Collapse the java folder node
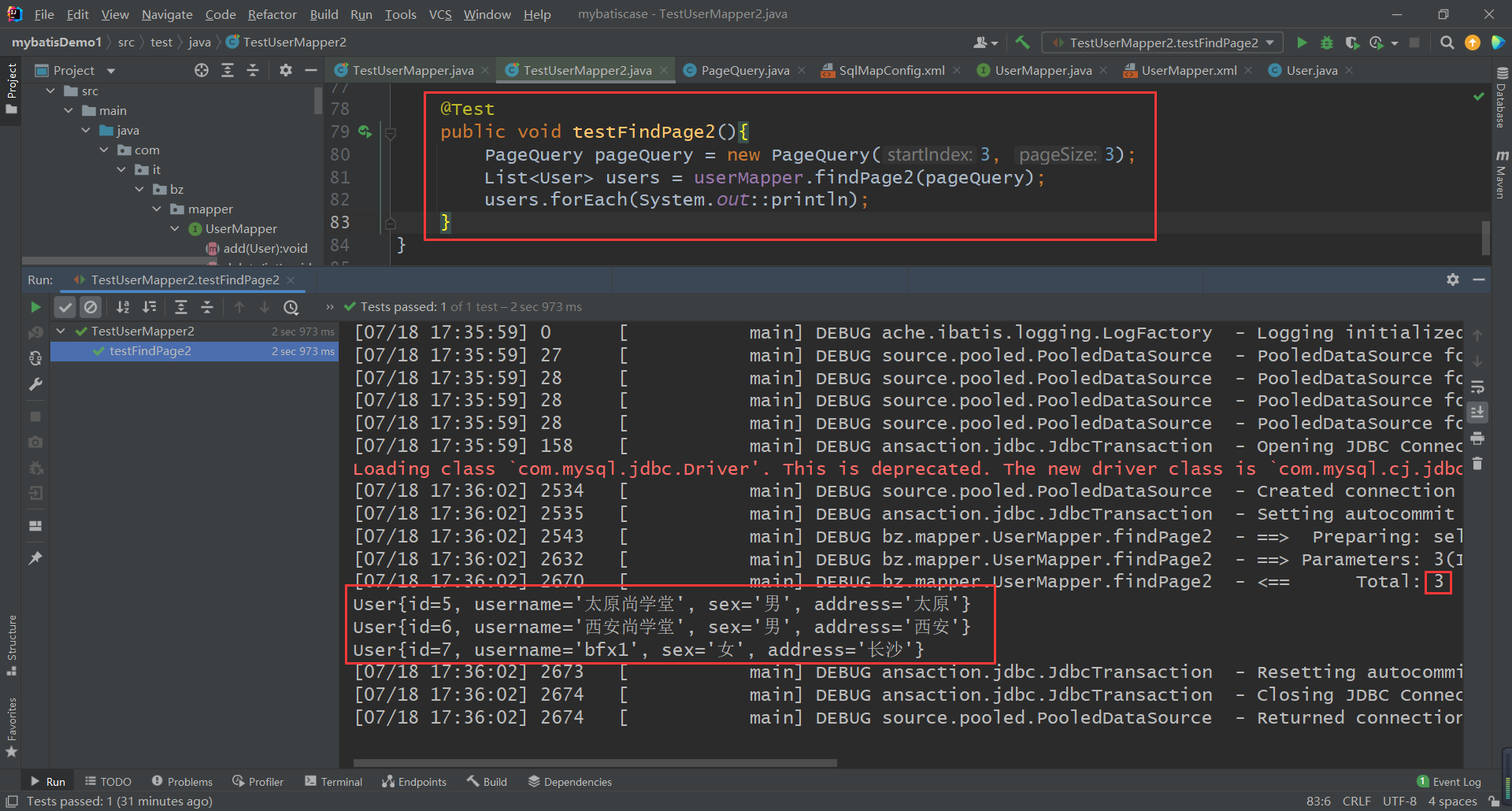The height and width of the screenshot is (811, 1512). click(x=86, y=130)
